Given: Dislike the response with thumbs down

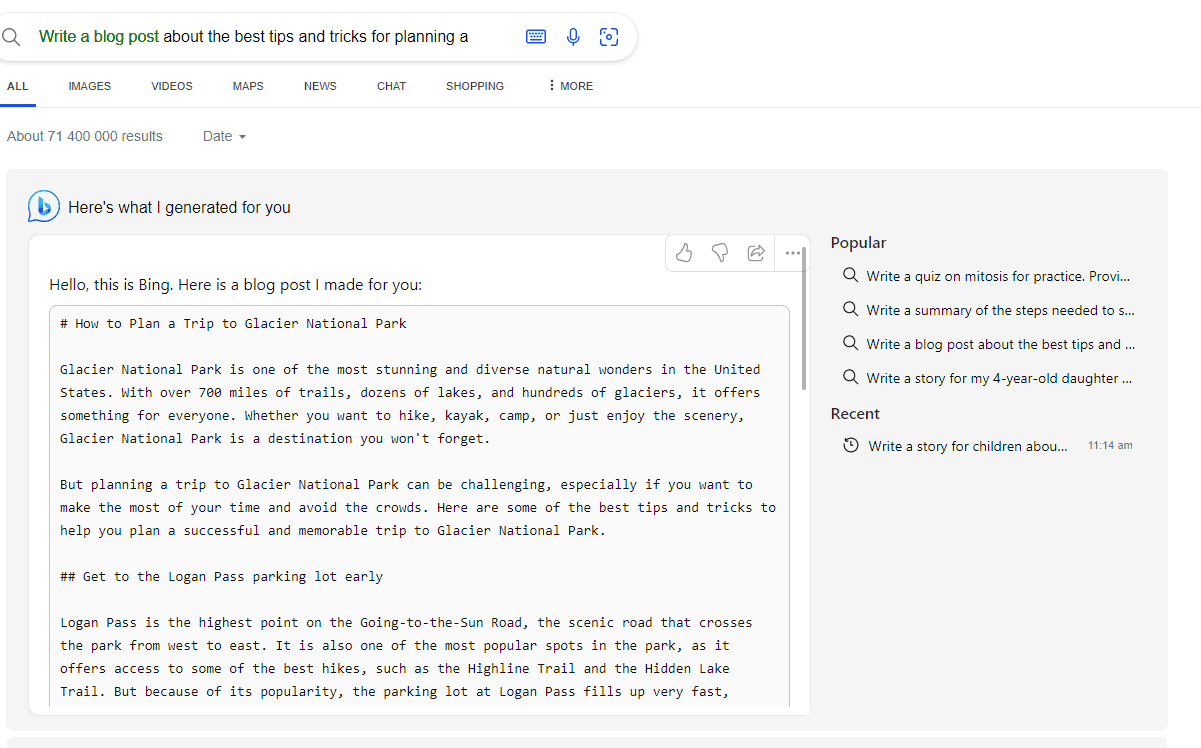Looking at the screenshot, I should tap(720, 253).
